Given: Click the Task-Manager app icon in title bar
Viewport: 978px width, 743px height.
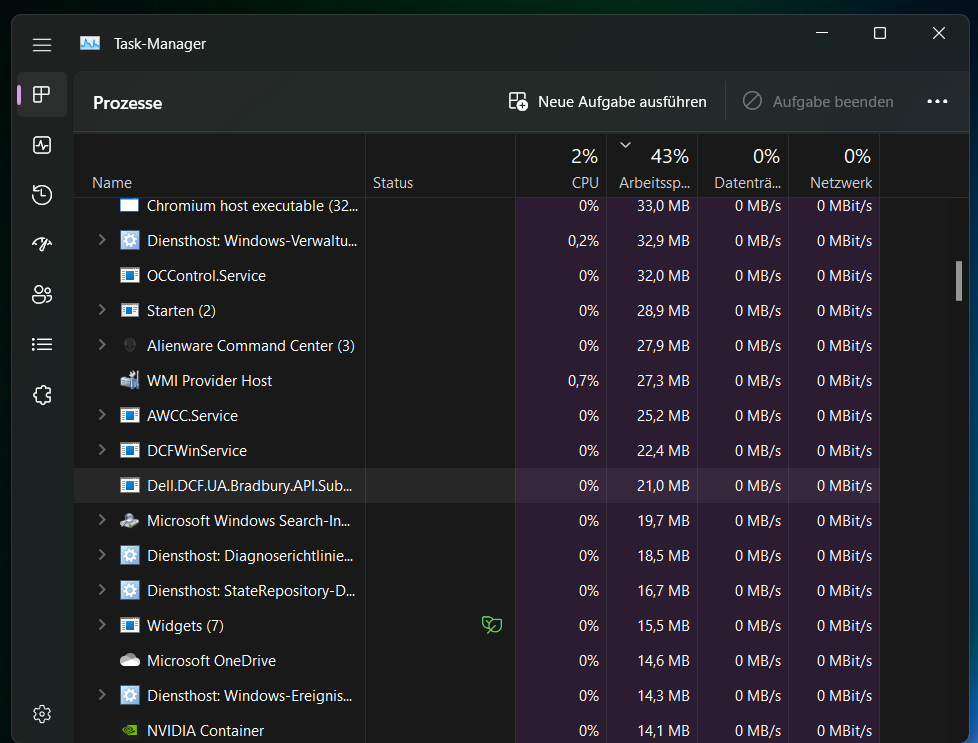Looking at the screenshot, I should (x=90, y=44).
